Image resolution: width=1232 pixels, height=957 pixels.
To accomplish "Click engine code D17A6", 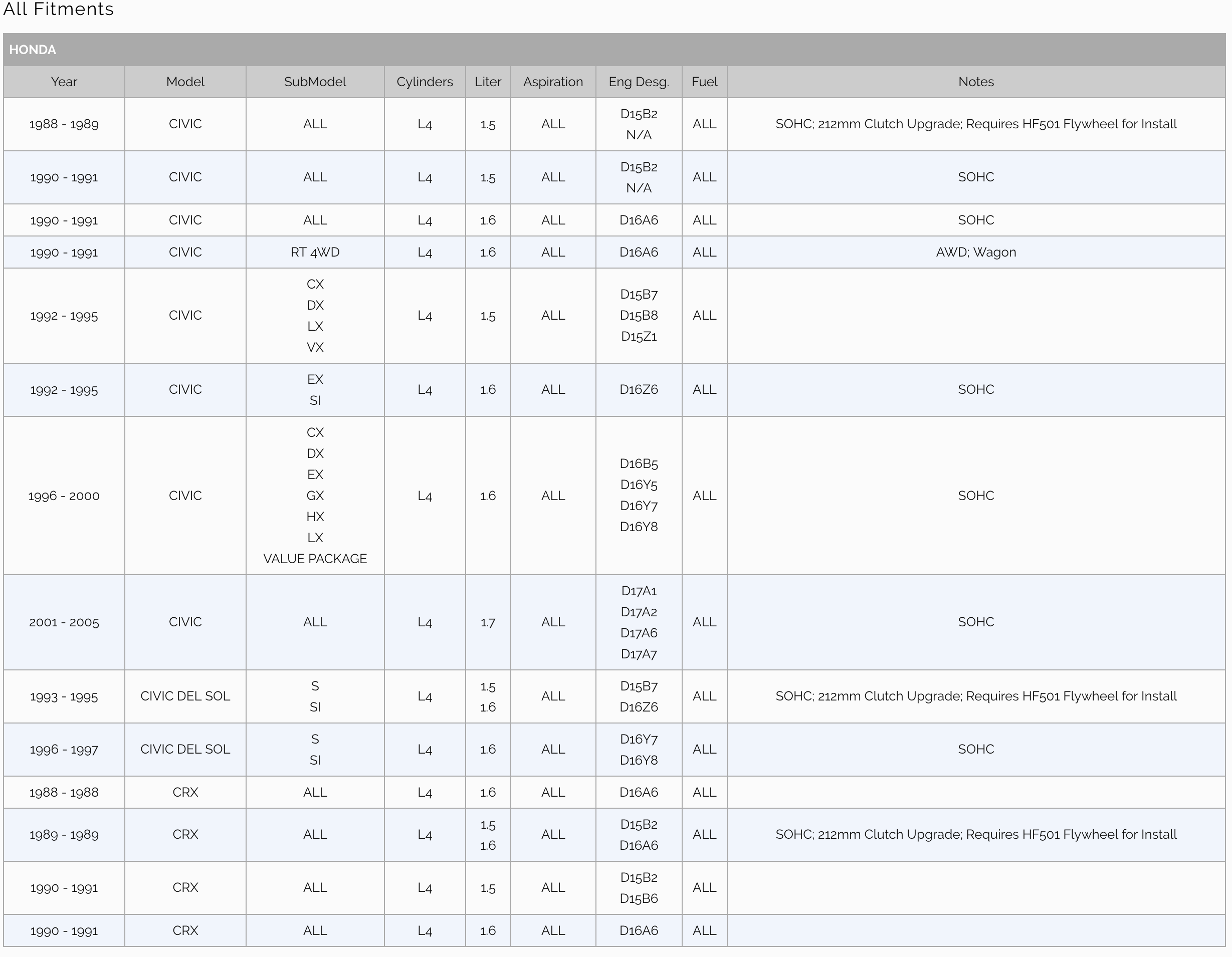I will [639, 633].
